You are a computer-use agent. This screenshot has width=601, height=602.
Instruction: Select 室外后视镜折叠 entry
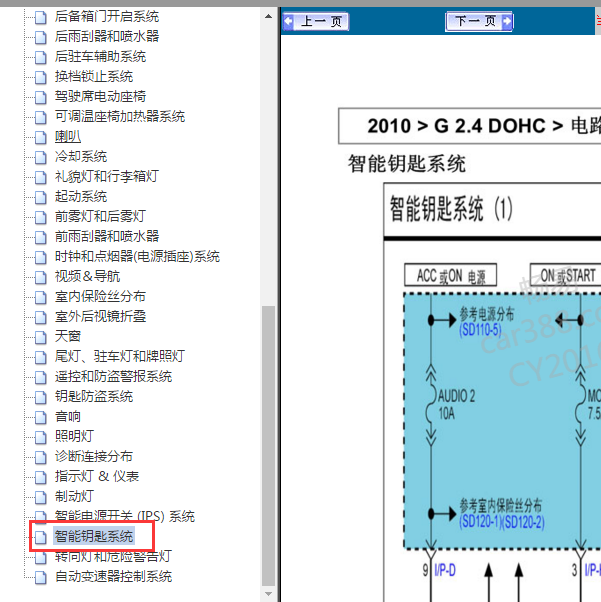[x=100, y=316]
